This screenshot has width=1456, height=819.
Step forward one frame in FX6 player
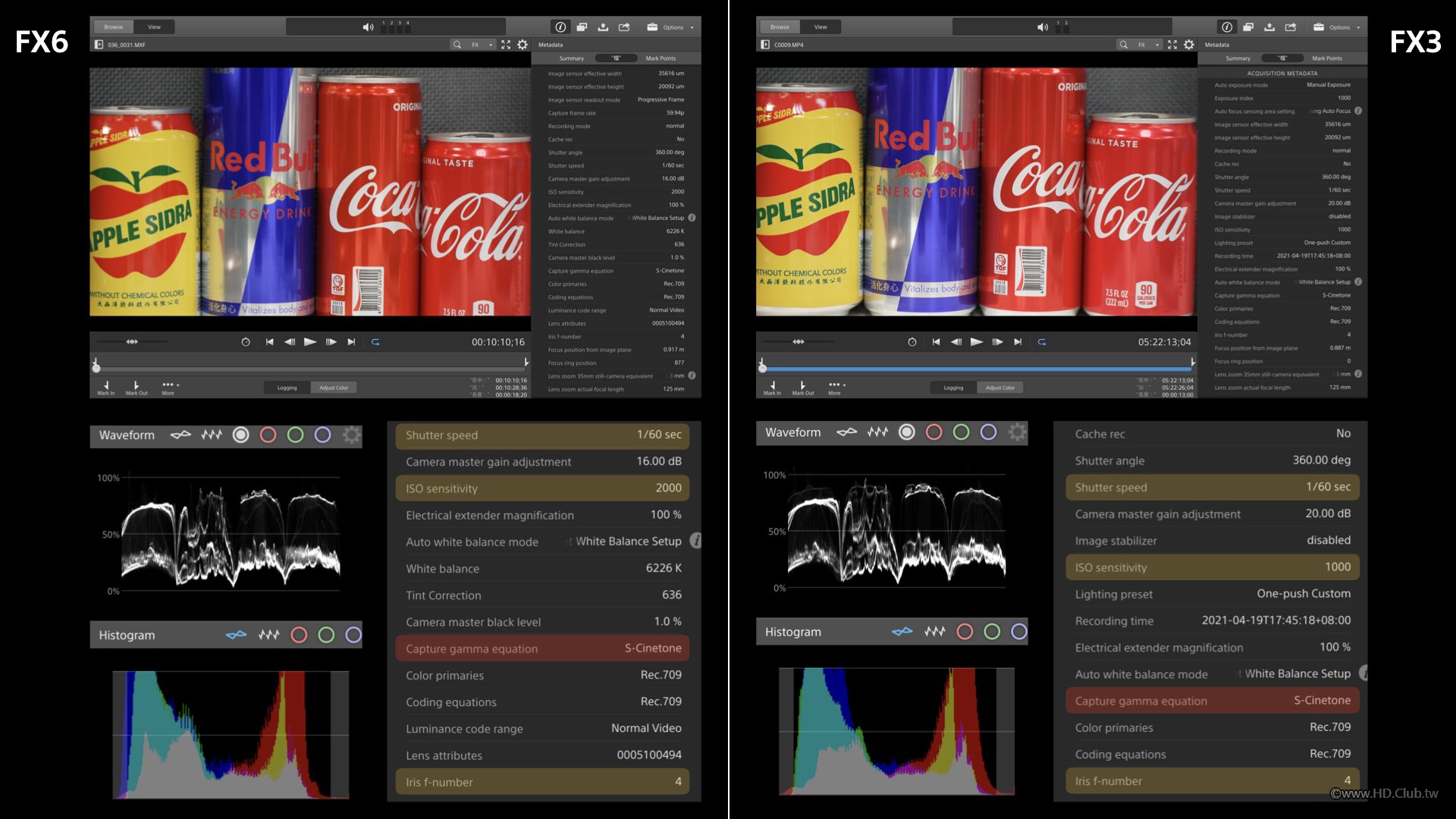[331, 342]
